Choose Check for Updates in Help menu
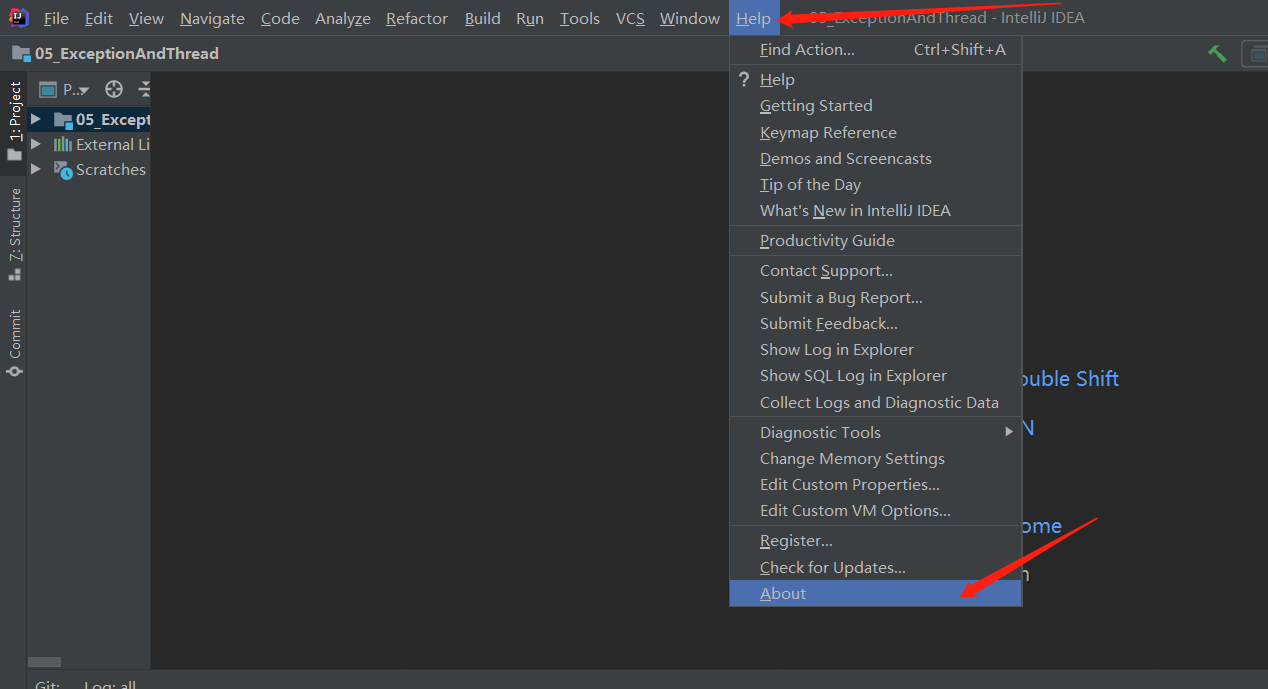 832,567
